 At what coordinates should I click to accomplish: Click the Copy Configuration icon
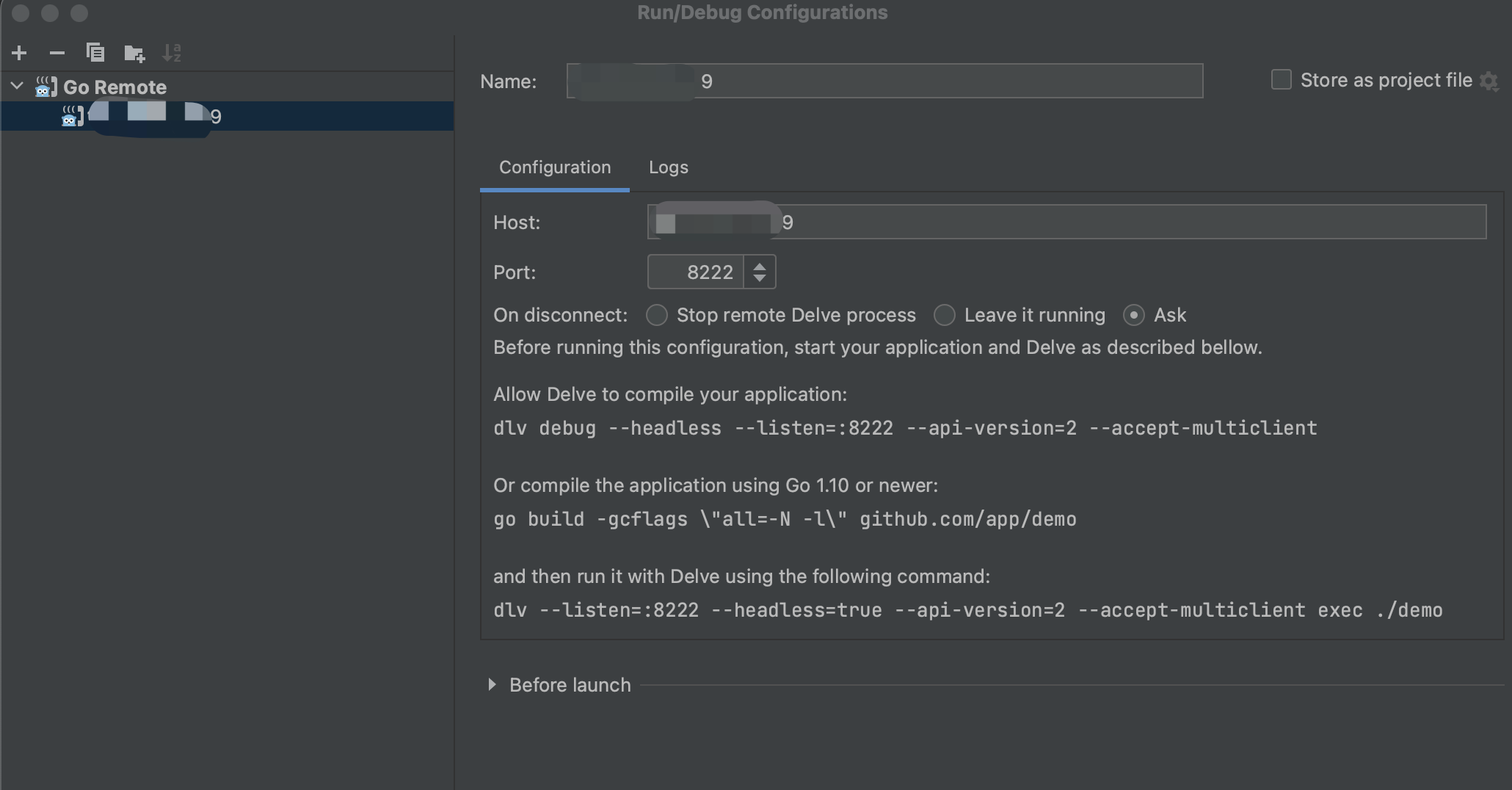95,53
